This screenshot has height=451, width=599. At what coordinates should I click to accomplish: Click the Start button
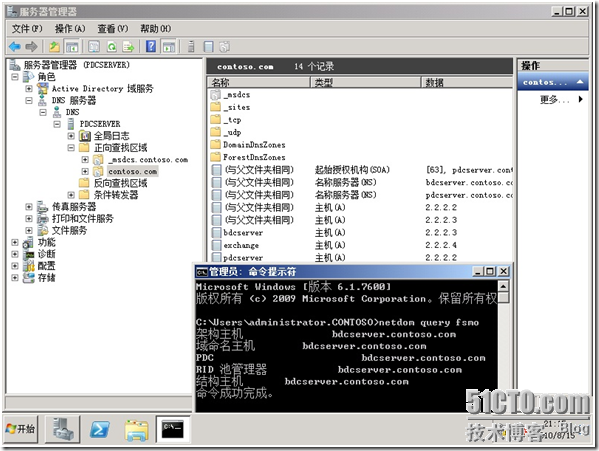[21, 429]
